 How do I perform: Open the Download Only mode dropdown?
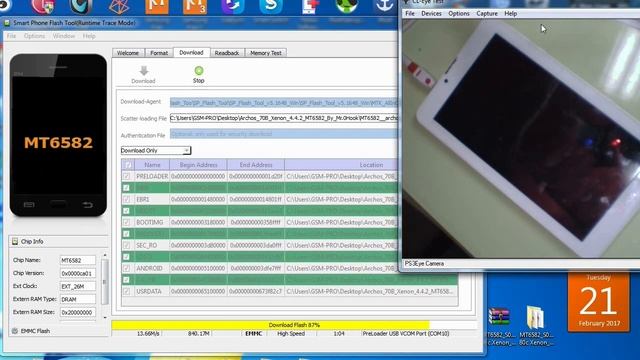[156, 151]
